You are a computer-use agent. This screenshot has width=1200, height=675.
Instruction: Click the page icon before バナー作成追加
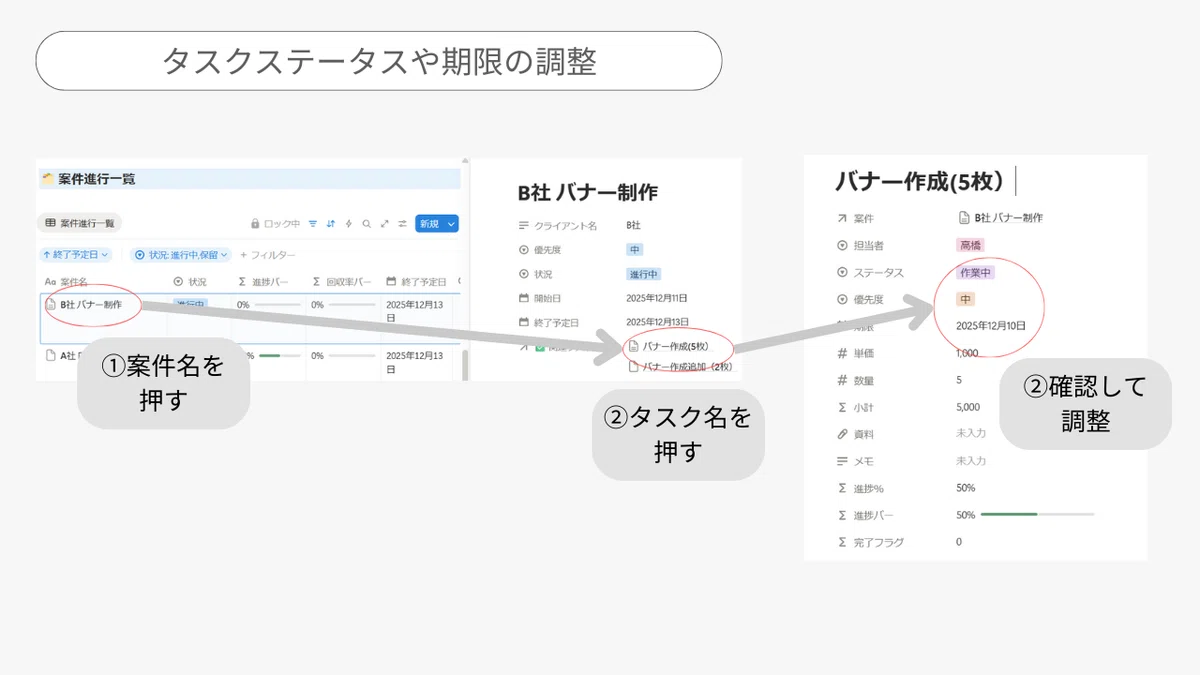[x=633, y=367]
